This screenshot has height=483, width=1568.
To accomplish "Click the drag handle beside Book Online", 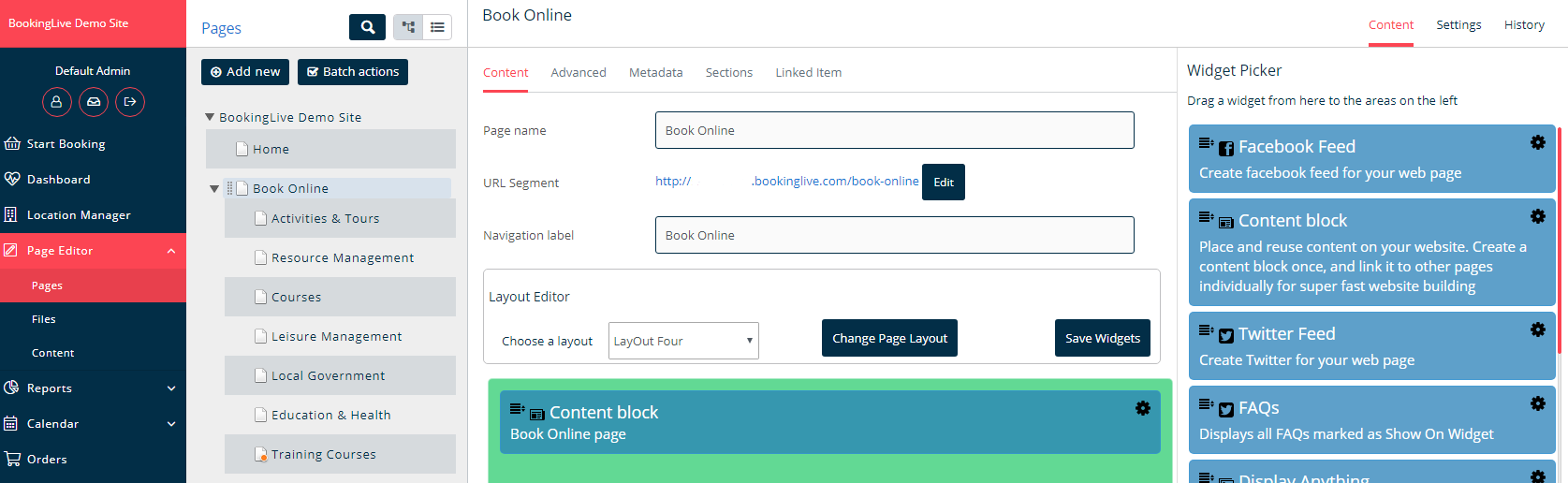I will [x=230, y=188].
